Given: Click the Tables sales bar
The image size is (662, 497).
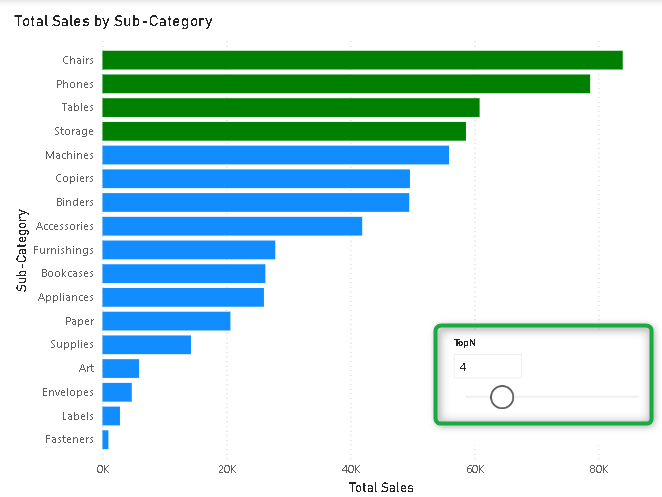Looking at the screenshot, I should click(x=291, y=107).
